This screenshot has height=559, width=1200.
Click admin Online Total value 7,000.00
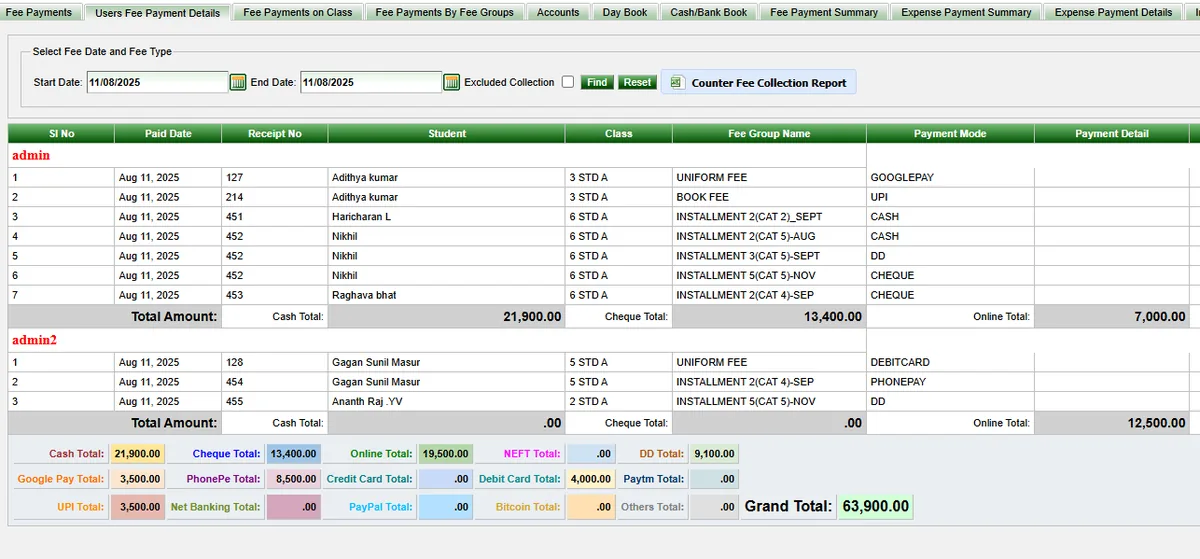coord(1112,316)
